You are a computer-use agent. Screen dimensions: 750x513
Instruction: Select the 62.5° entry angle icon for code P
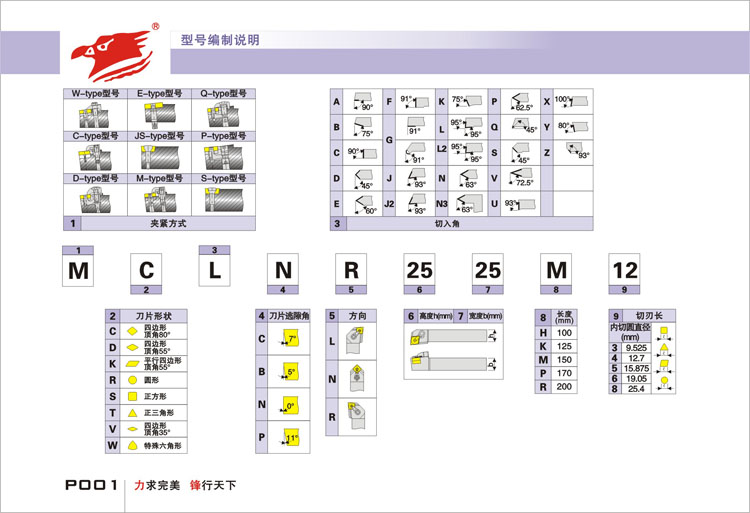(521, 102)
